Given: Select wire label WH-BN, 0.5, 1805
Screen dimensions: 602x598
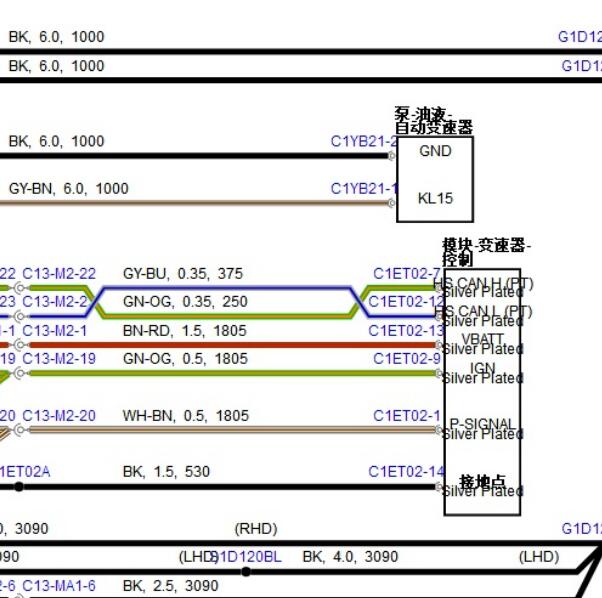Looking at the screenshot, I should point(186,415).
